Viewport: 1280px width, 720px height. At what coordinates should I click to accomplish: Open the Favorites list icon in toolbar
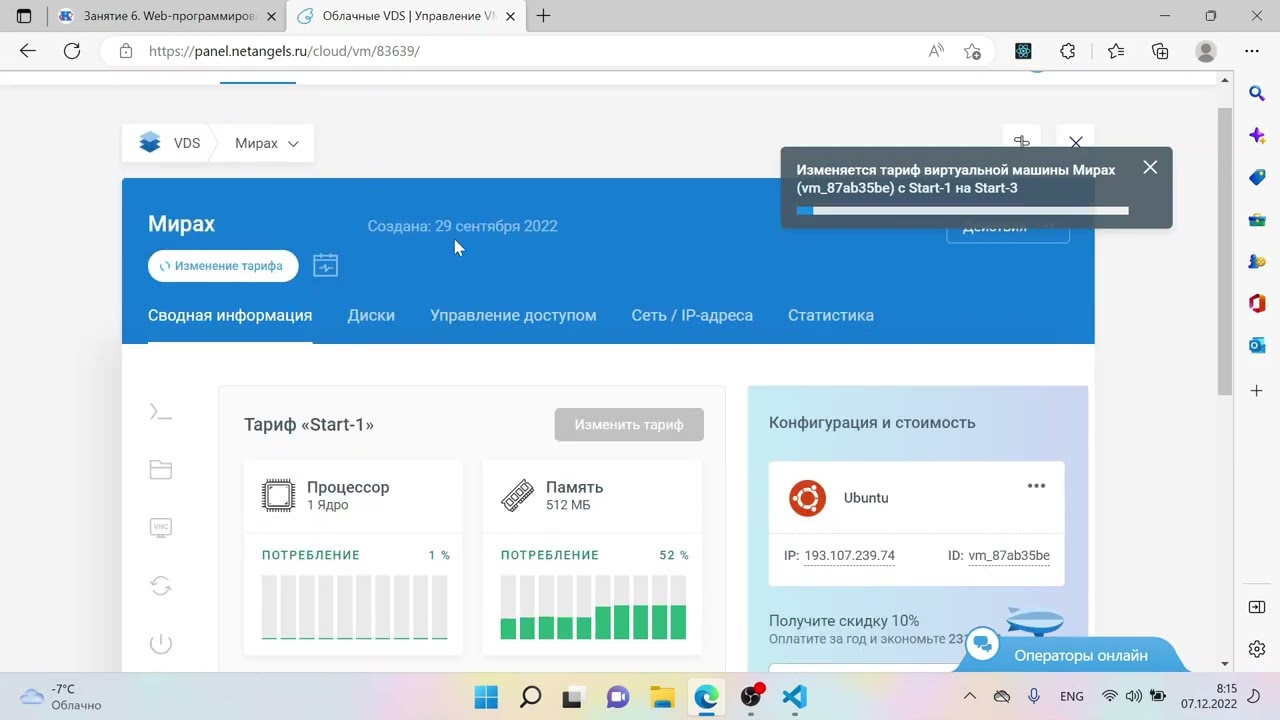1116,51
